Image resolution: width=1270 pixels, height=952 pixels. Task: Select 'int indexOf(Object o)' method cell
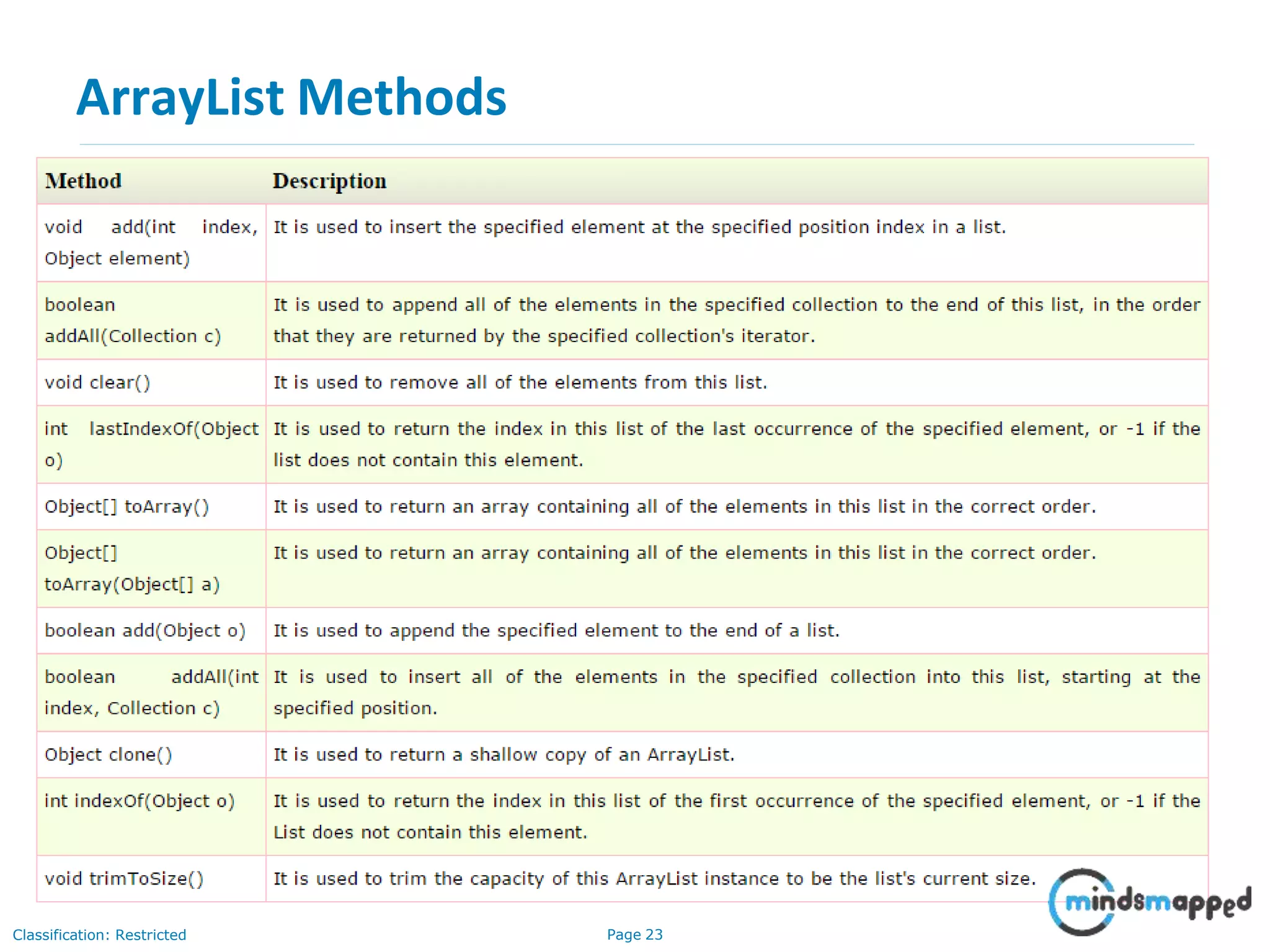coord(151,816)
